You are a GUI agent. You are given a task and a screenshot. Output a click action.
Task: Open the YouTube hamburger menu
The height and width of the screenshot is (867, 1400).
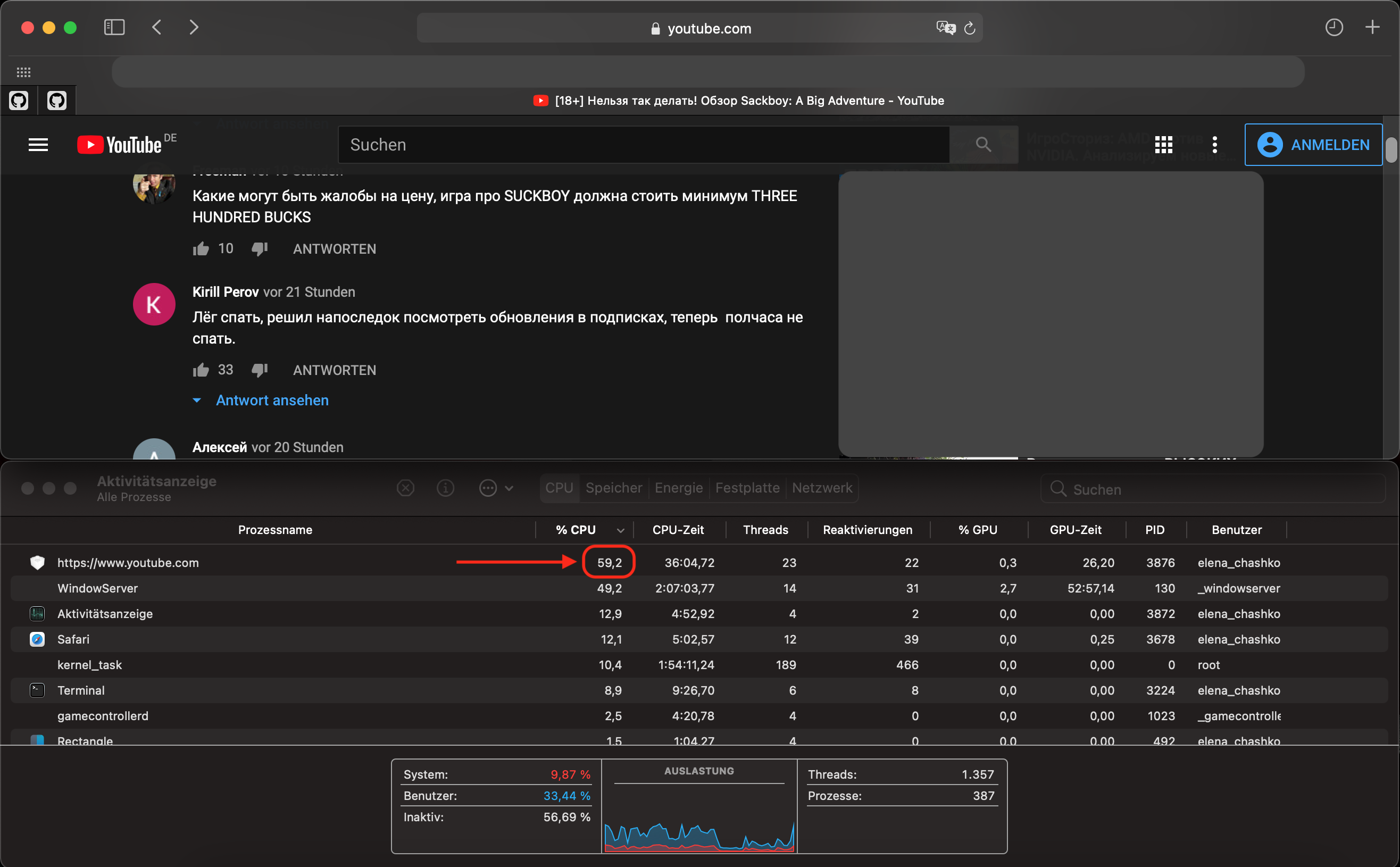point(38,144)
